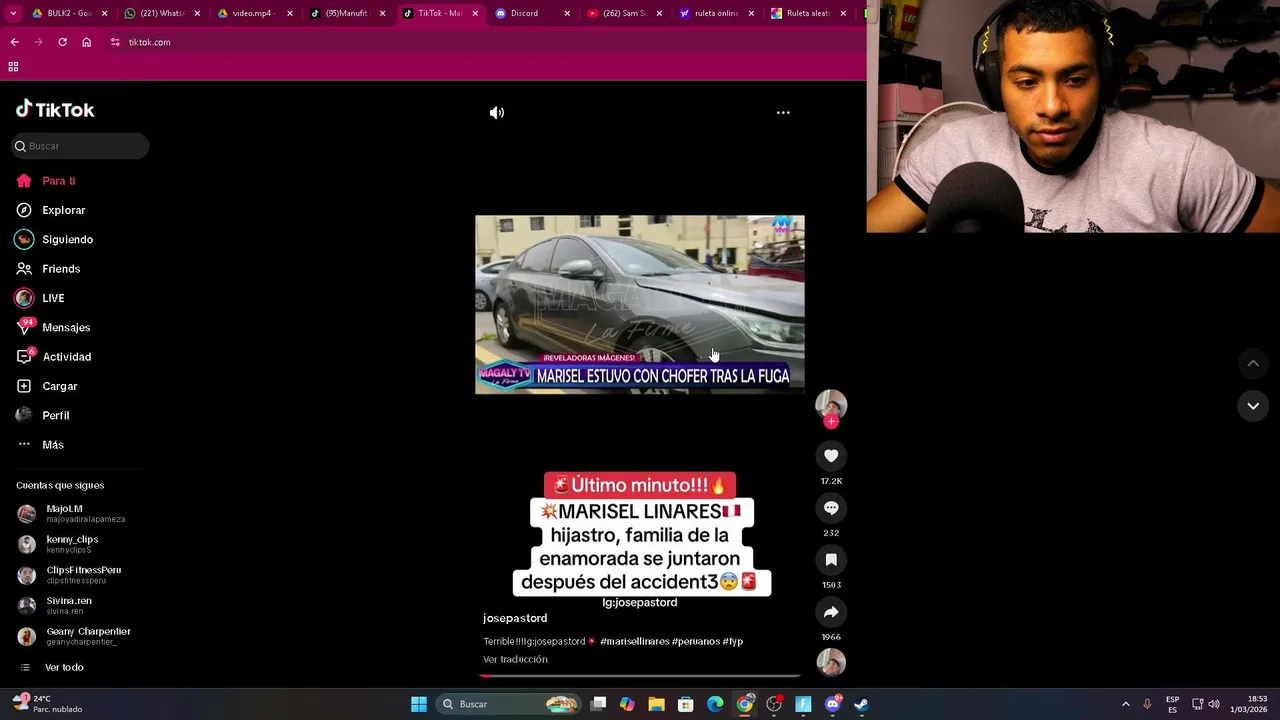Viewport: 1280px width, 720px height.
Task: Switch to the Manufit TikTok tab
Action: click(347, 14)
